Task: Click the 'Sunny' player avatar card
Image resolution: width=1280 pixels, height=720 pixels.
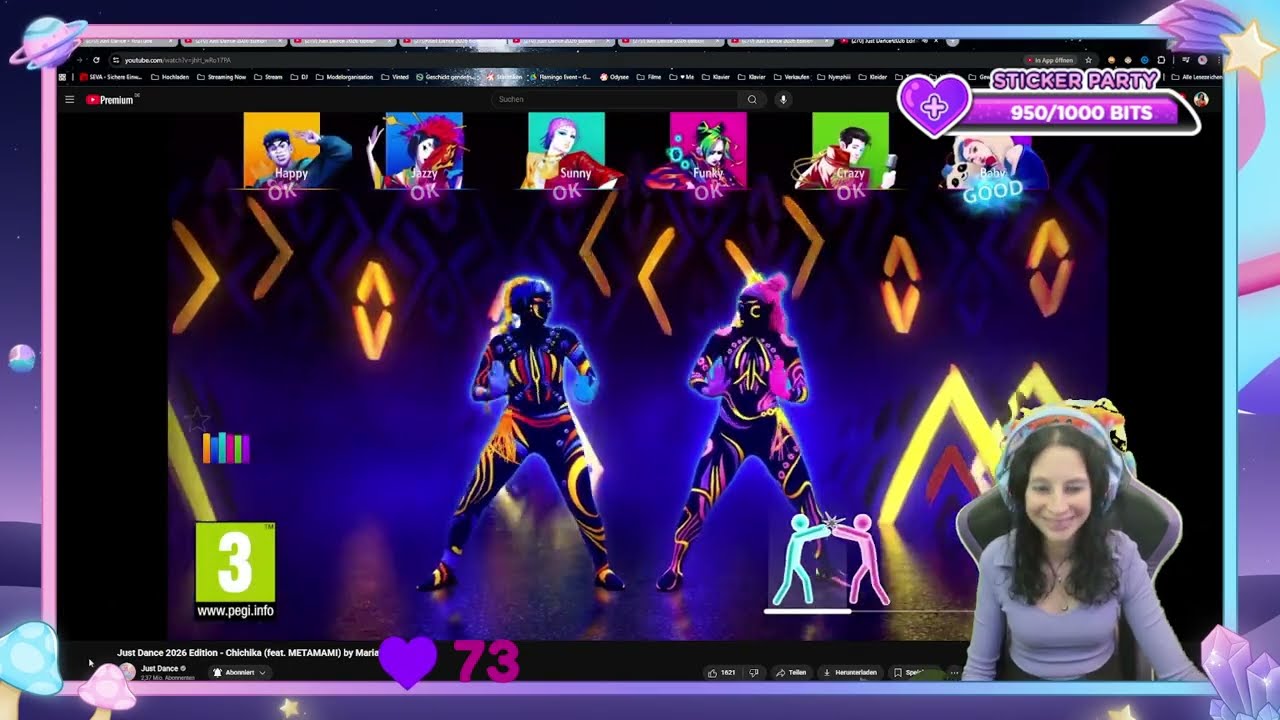Action: click(x=568, y=150)
